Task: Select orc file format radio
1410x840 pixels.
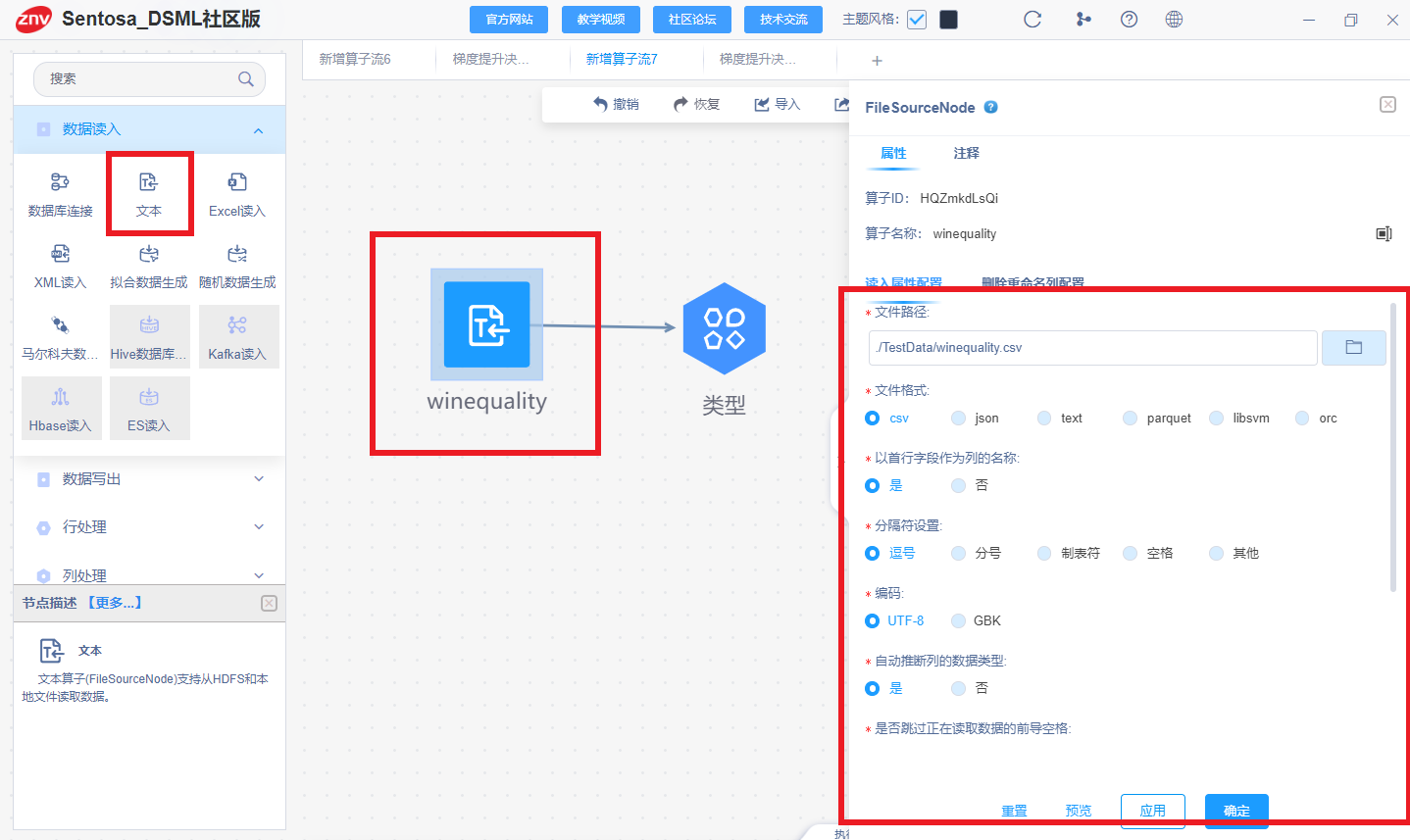Action: pos(1302,418)
